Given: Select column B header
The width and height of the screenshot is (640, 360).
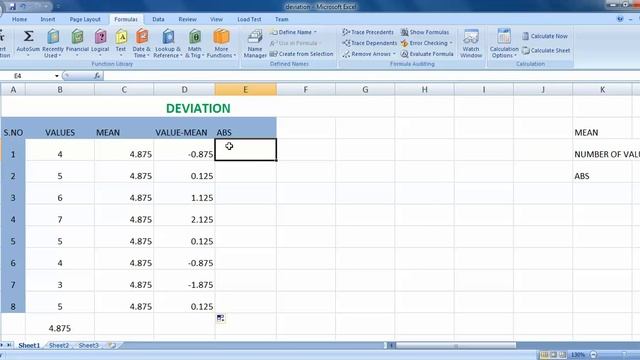Looking at the screenshot, I should pos(60,89).
